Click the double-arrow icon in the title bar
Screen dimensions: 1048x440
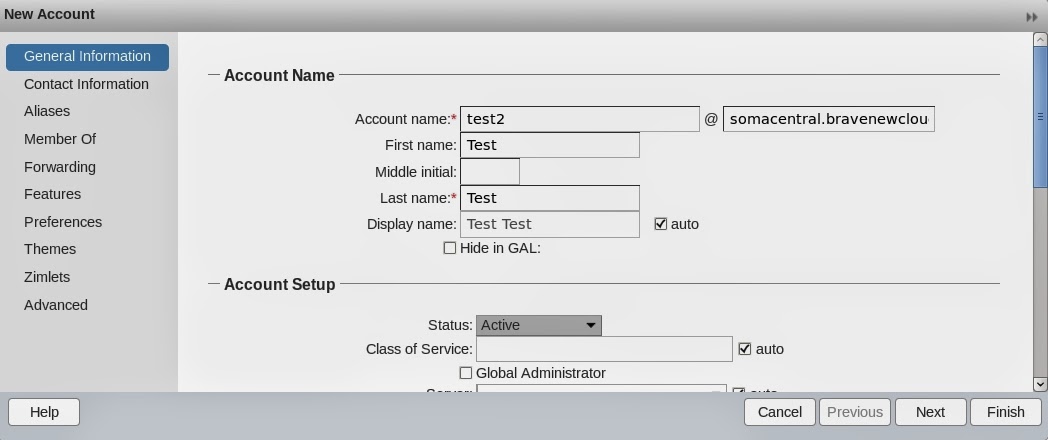(1032, 16)
